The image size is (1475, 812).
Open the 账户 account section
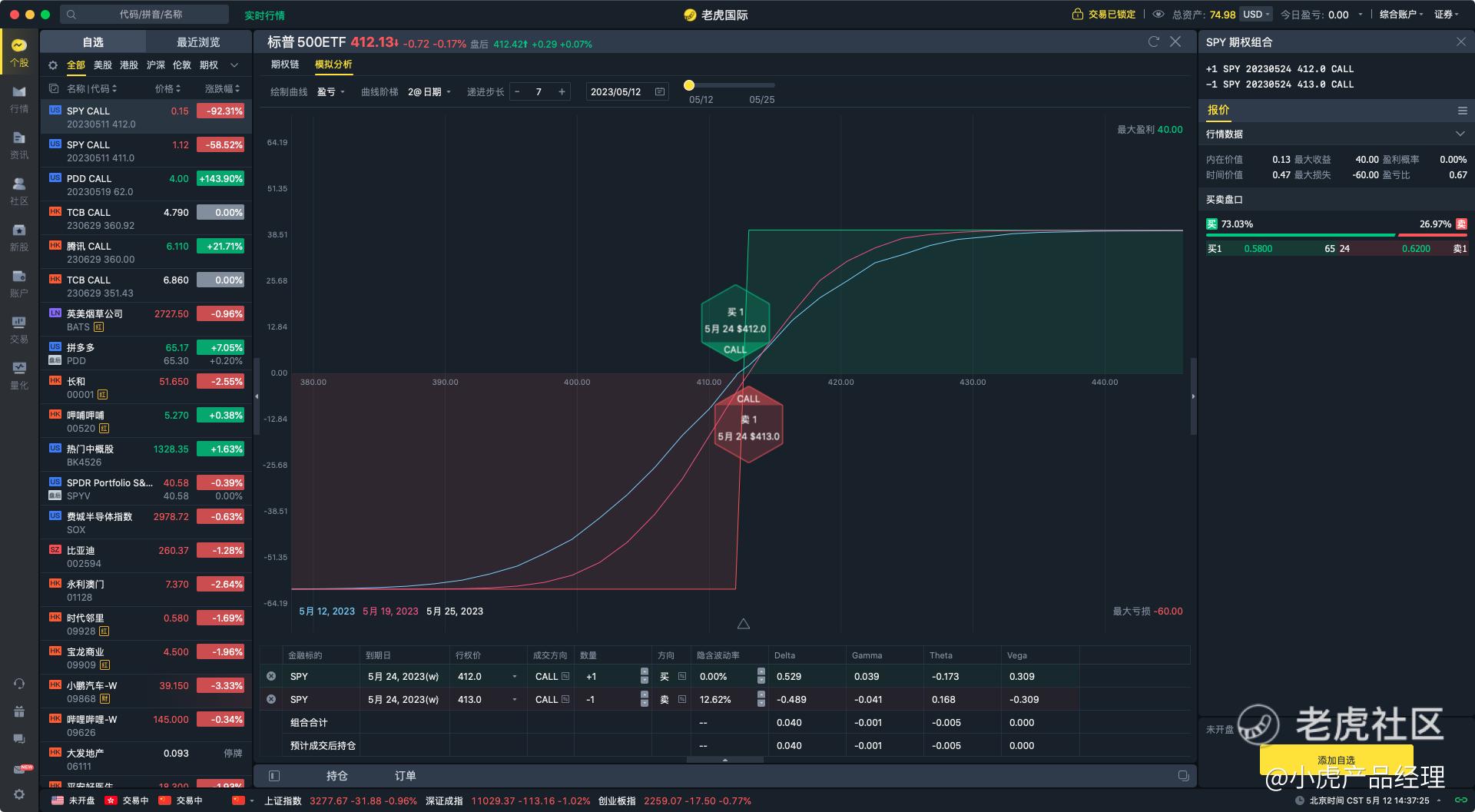point(19,283)
